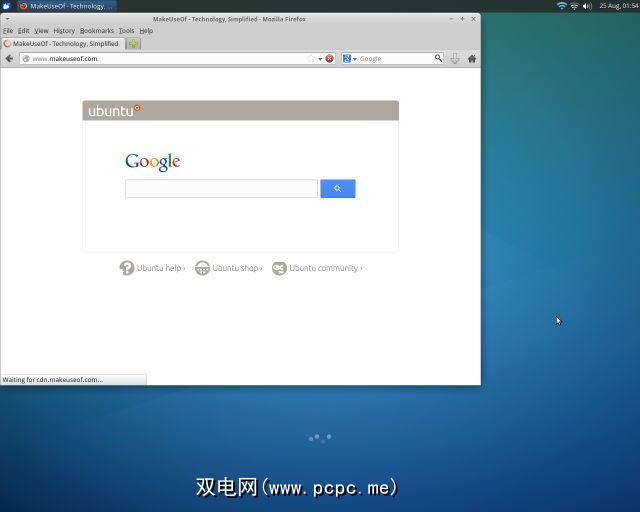Click the blue Google search button
Image resolution: width=640 pixels, height=512 pixels.
point(338,189)
